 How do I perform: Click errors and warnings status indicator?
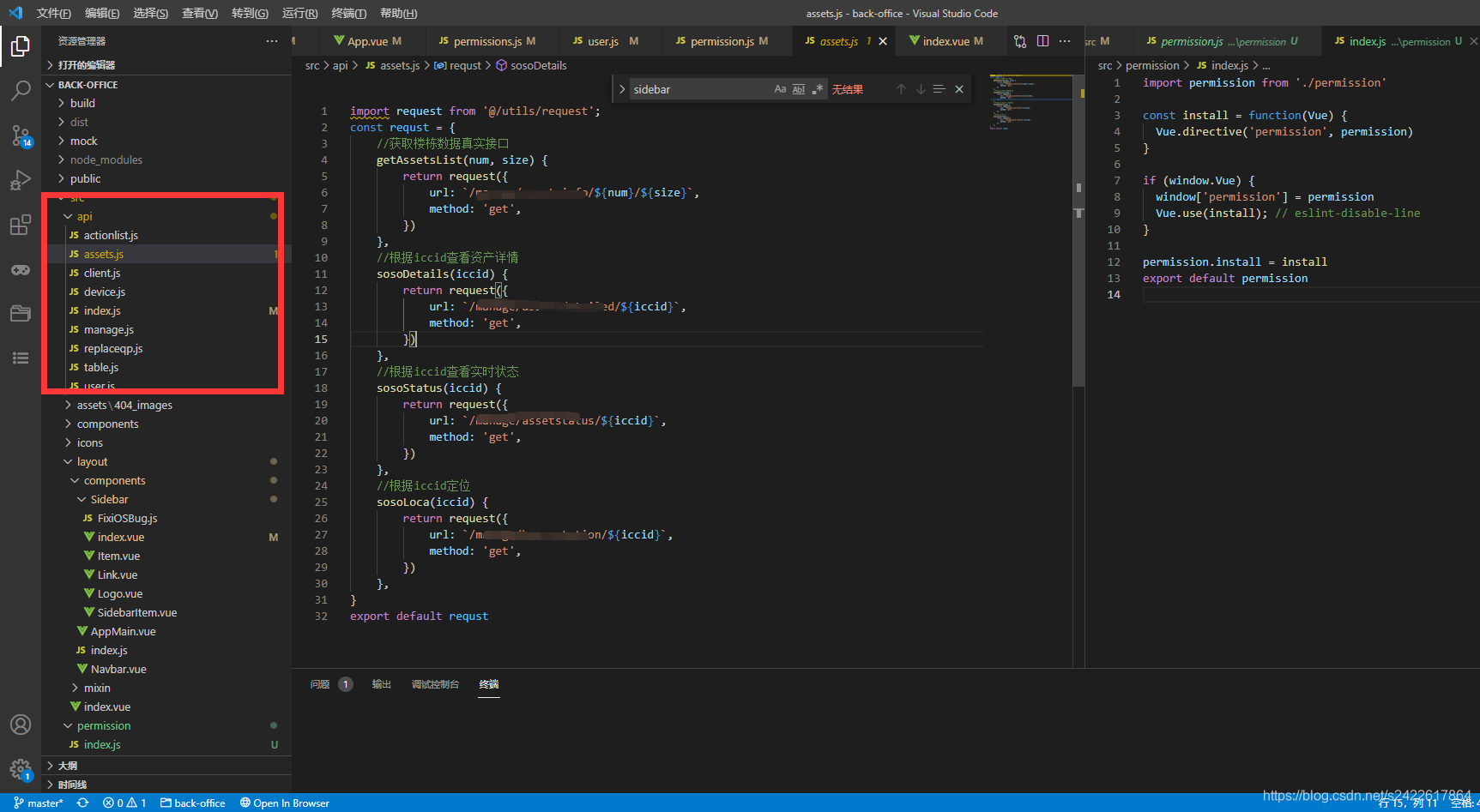(124, 803)
